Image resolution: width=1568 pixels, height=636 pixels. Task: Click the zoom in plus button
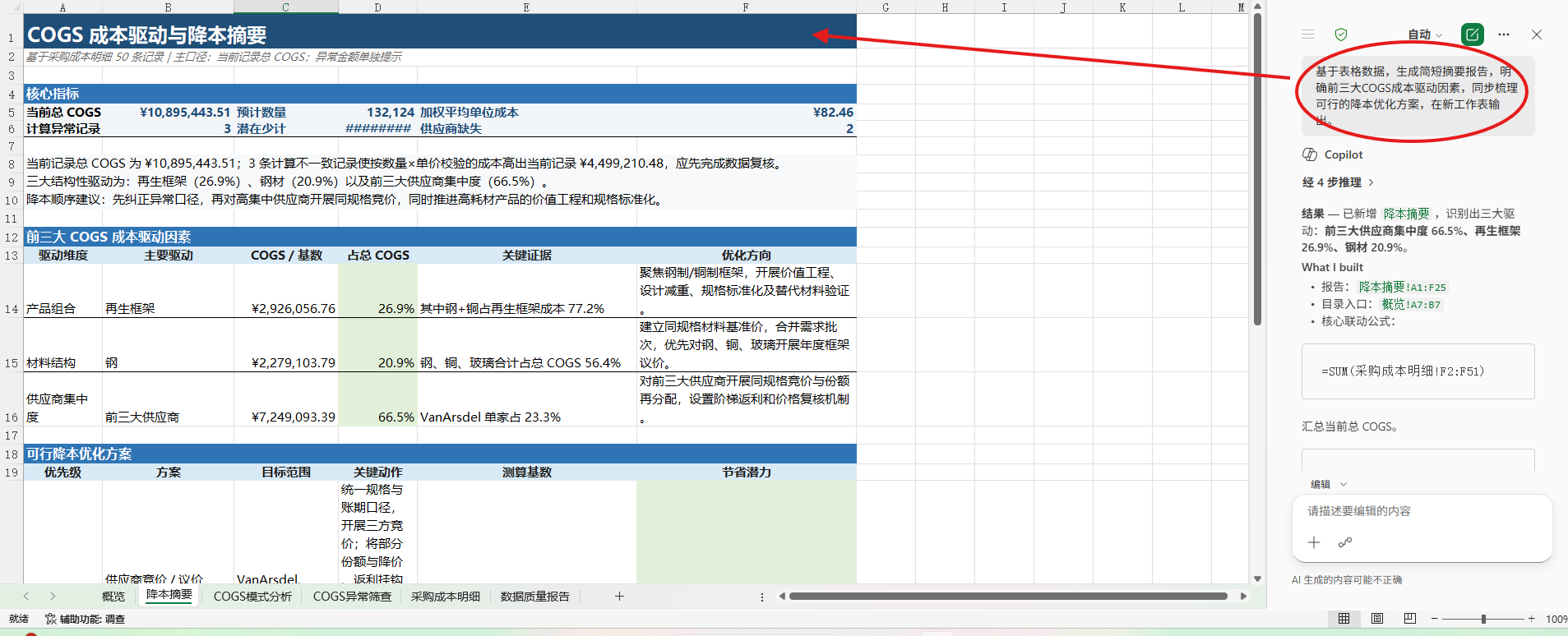pyautogui.click(x=1531, y=619)
